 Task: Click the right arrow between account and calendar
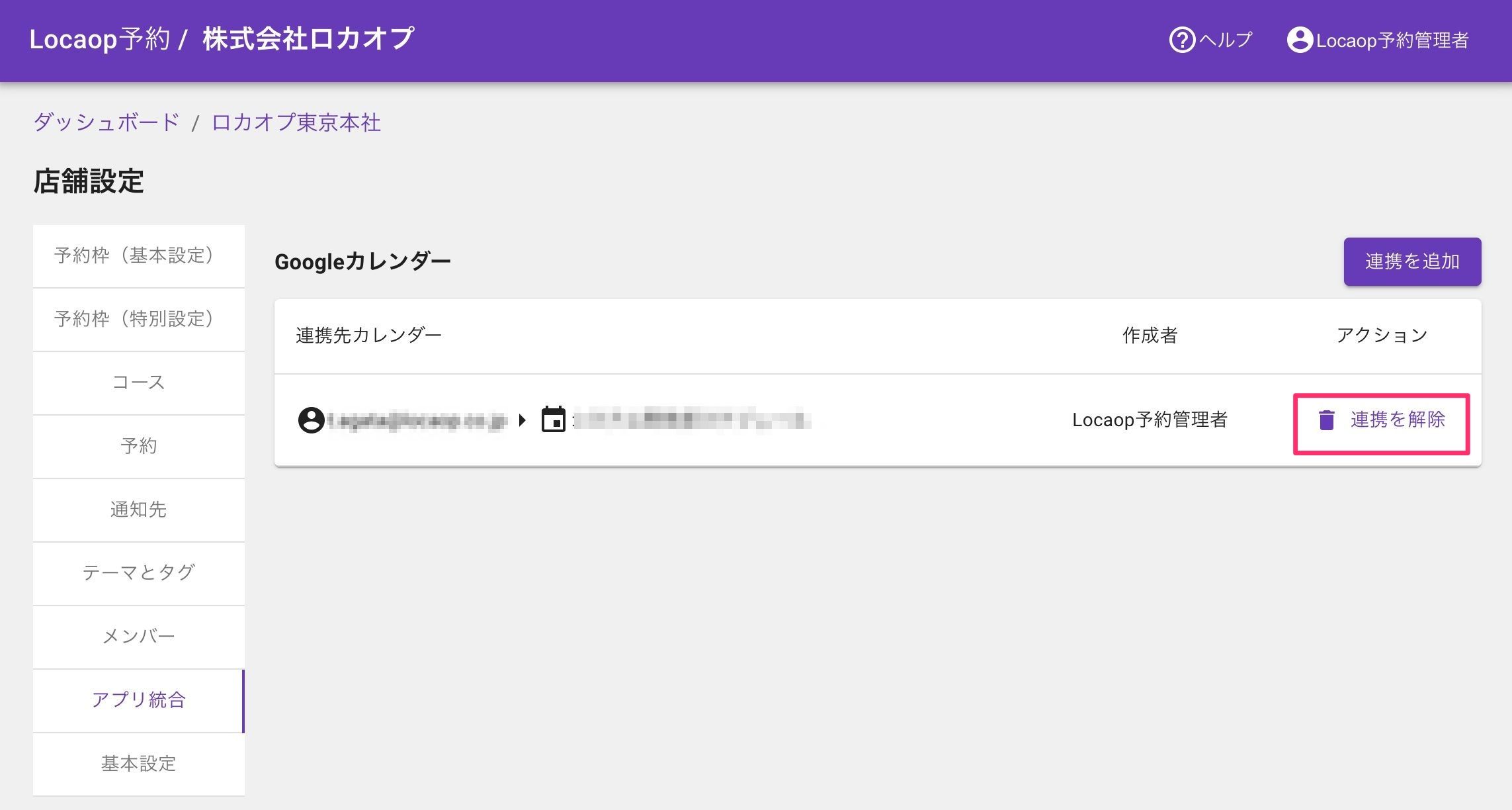point(523,420)
